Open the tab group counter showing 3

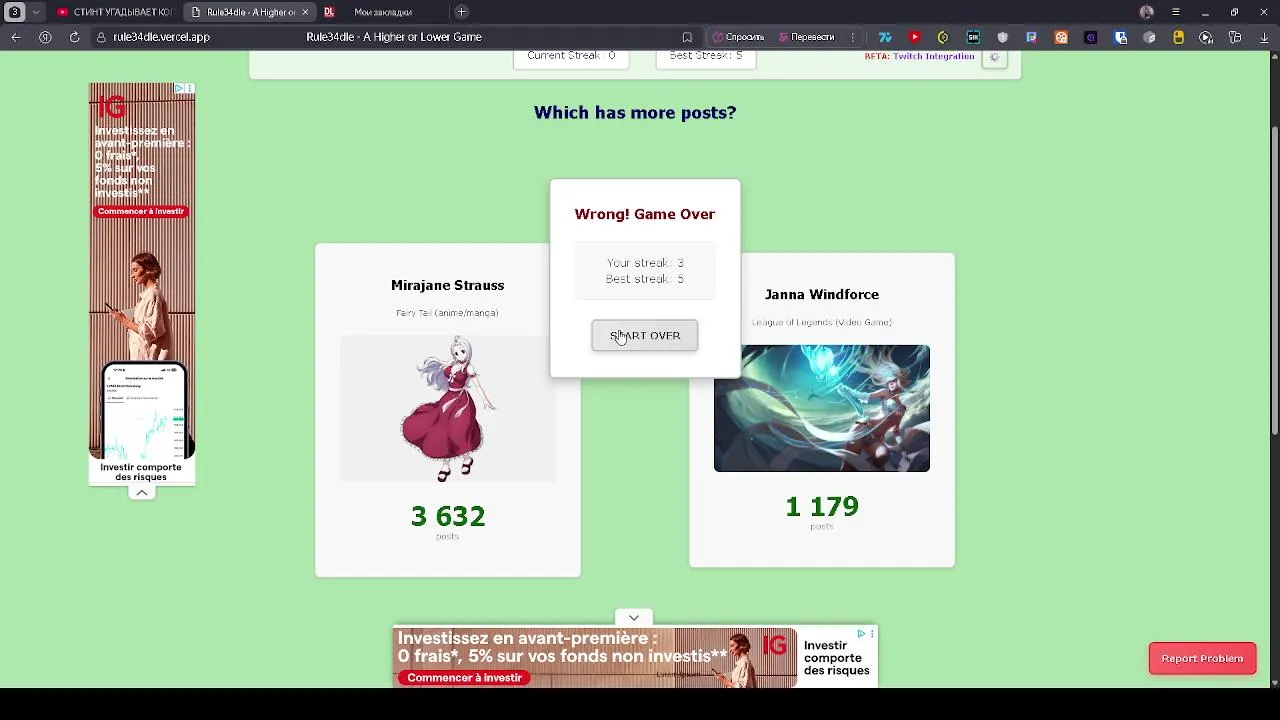tap(14, 12)
